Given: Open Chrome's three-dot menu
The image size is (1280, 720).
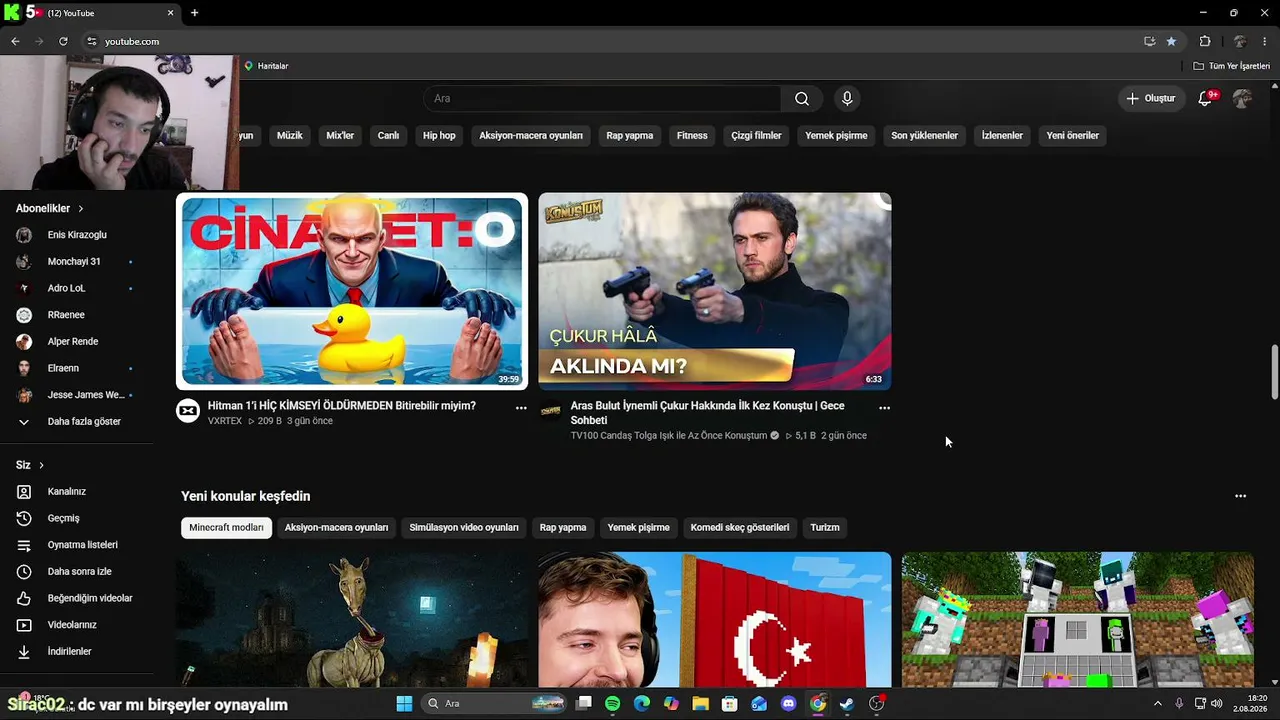Looking at the screenshot, I should coord(1265,41).
